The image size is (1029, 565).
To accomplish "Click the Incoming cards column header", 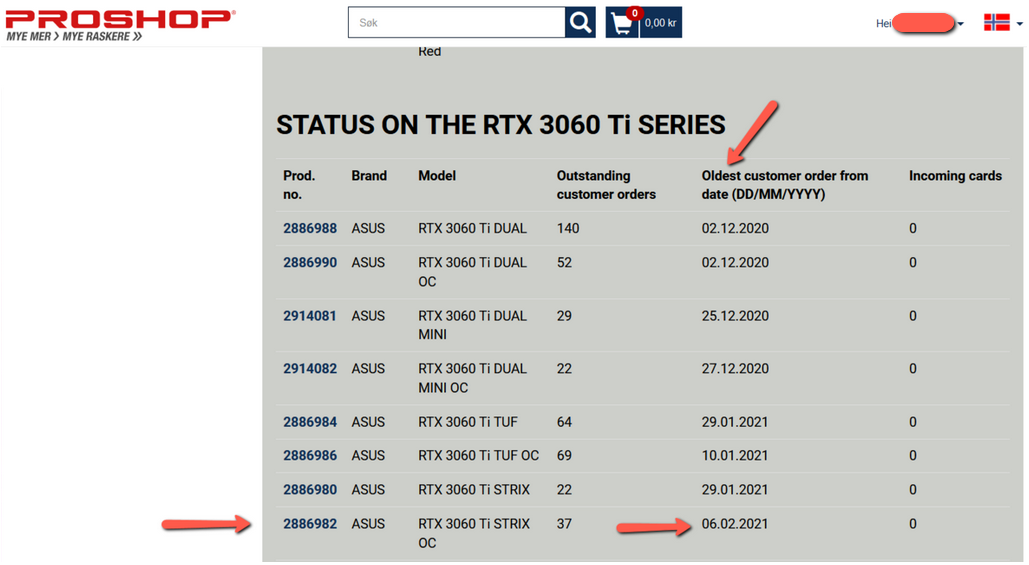I will pyautogui.click(x=956, y=176).
